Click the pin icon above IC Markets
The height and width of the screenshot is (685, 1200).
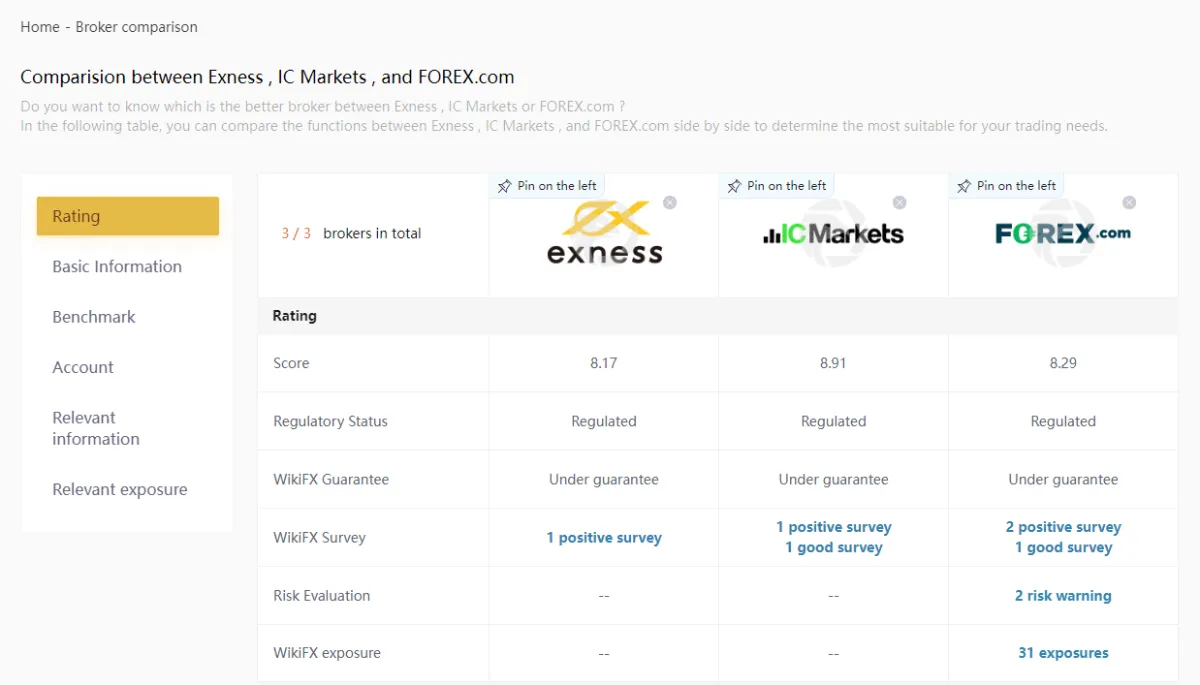(x=735, y=186)
